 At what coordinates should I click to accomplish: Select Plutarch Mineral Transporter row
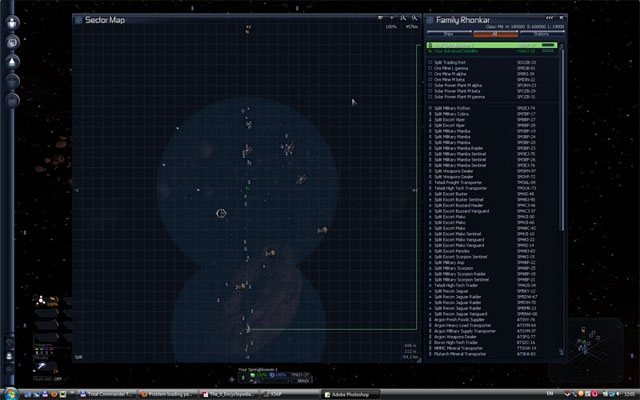click(x=492, y=354)
